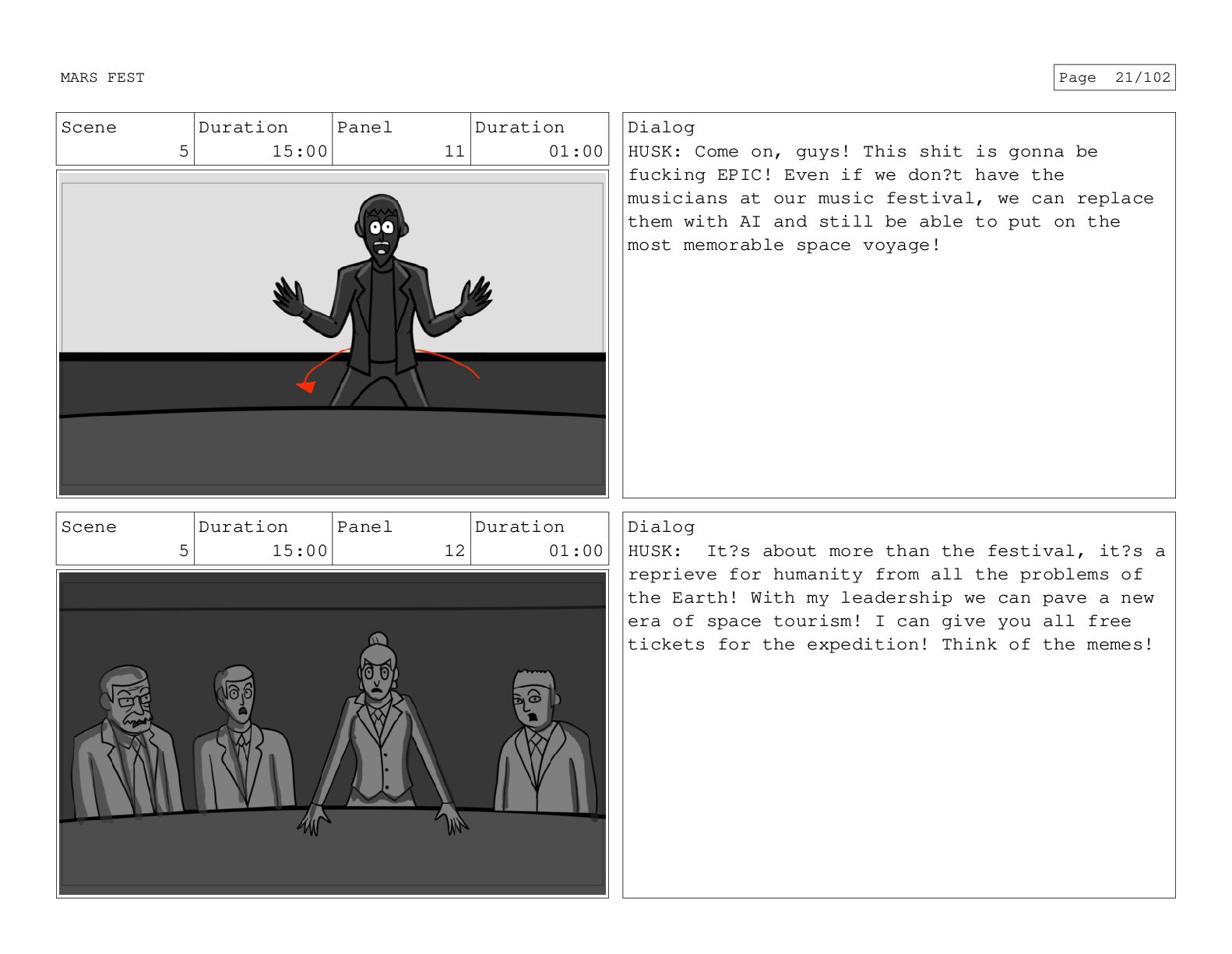This screenshot has height=954, width=1232.
Task: Click the red motion arrow head in panel 11
Action: (305, 385)
